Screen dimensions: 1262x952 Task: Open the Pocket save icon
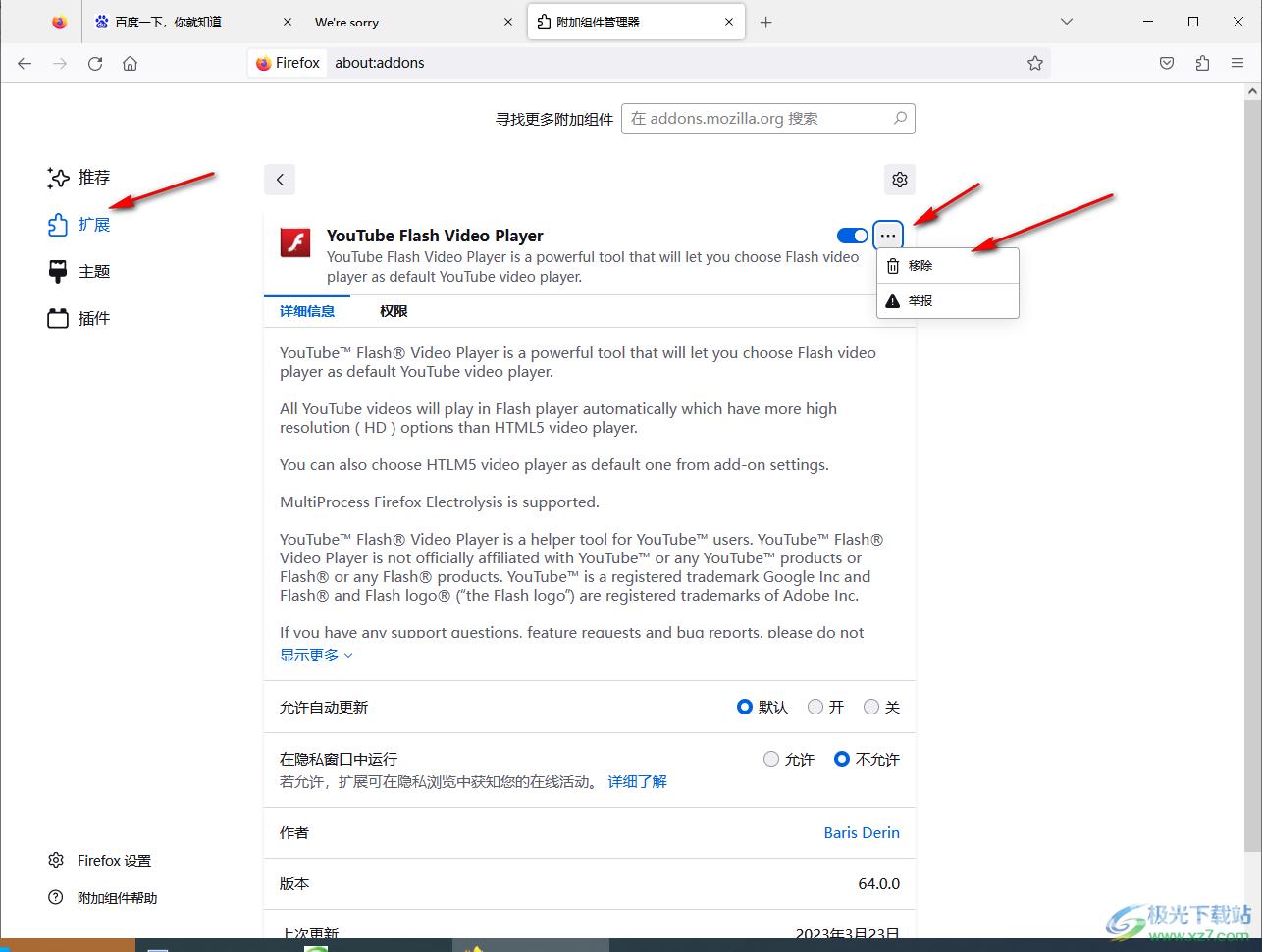(1167, 63)
